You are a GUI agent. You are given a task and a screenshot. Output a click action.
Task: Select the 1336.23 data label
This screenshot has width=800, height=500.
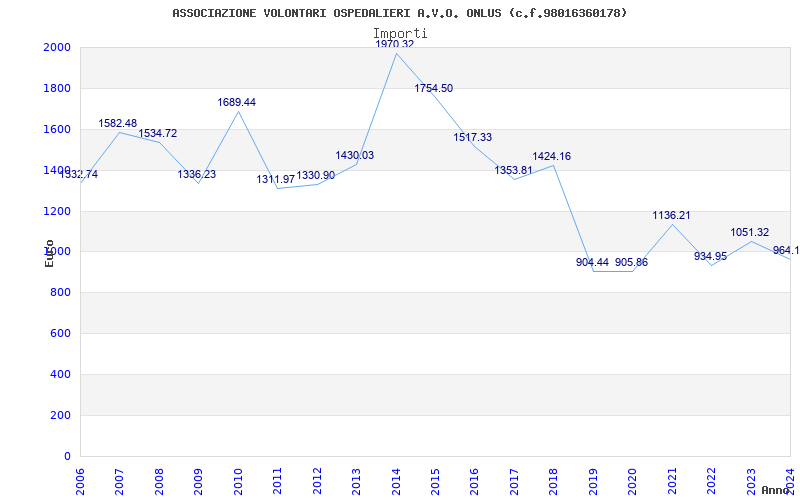pos(196,174)
